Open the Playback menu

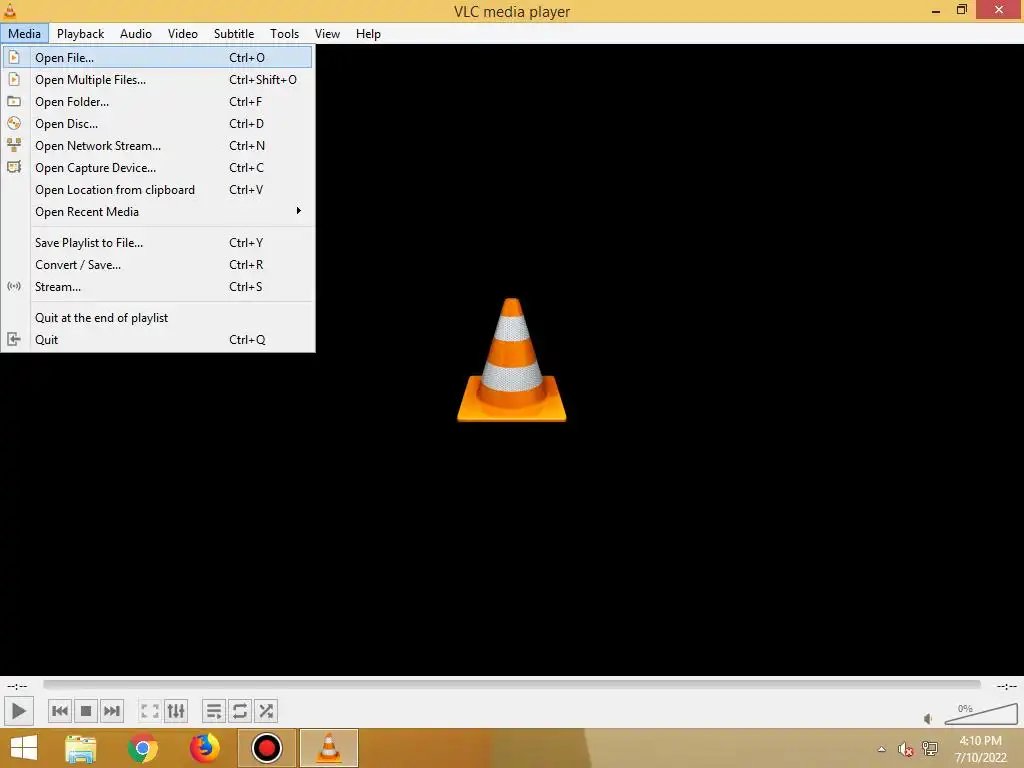click(x=80, y=33)
